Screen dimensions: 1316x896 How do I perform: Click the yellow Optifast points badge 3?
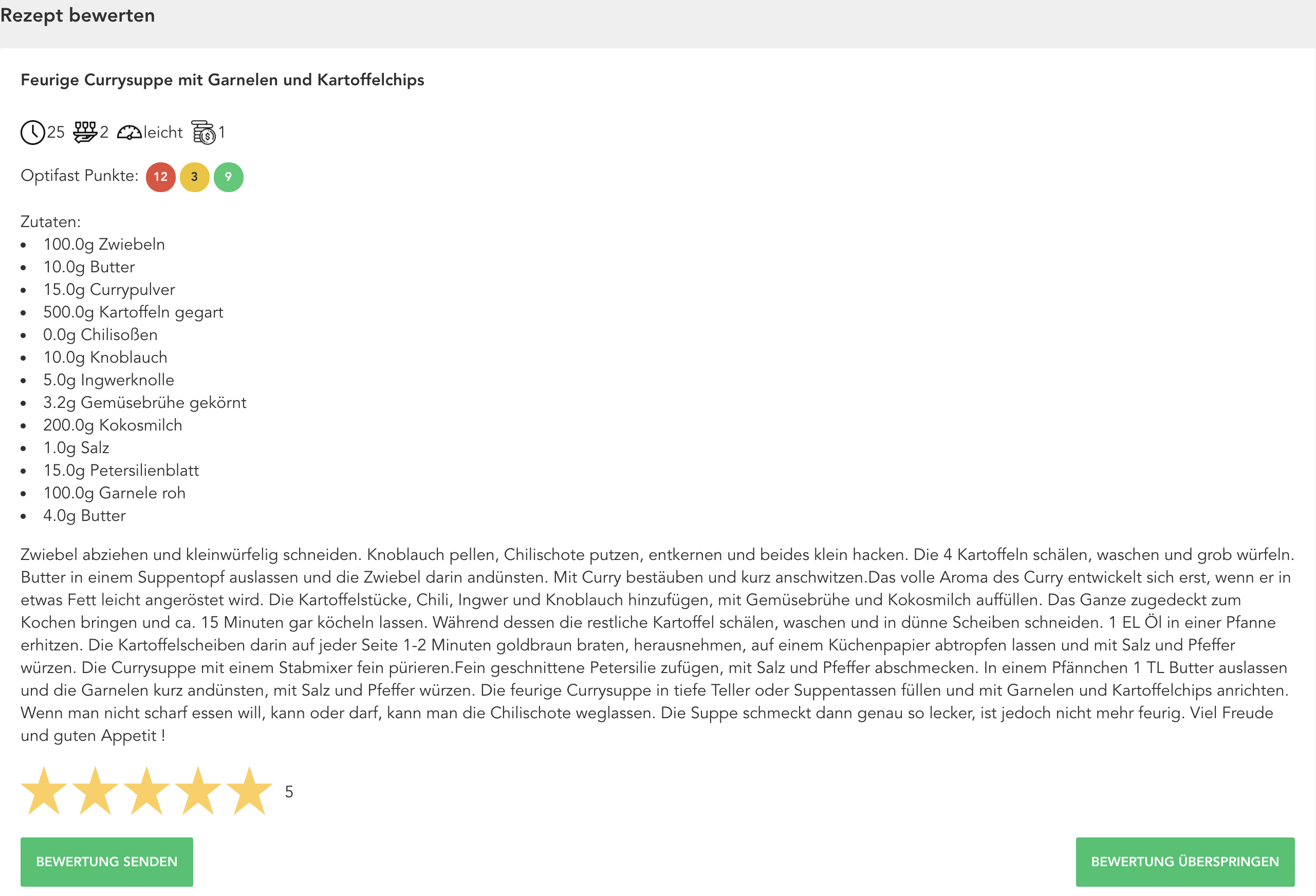click(194, 177)
